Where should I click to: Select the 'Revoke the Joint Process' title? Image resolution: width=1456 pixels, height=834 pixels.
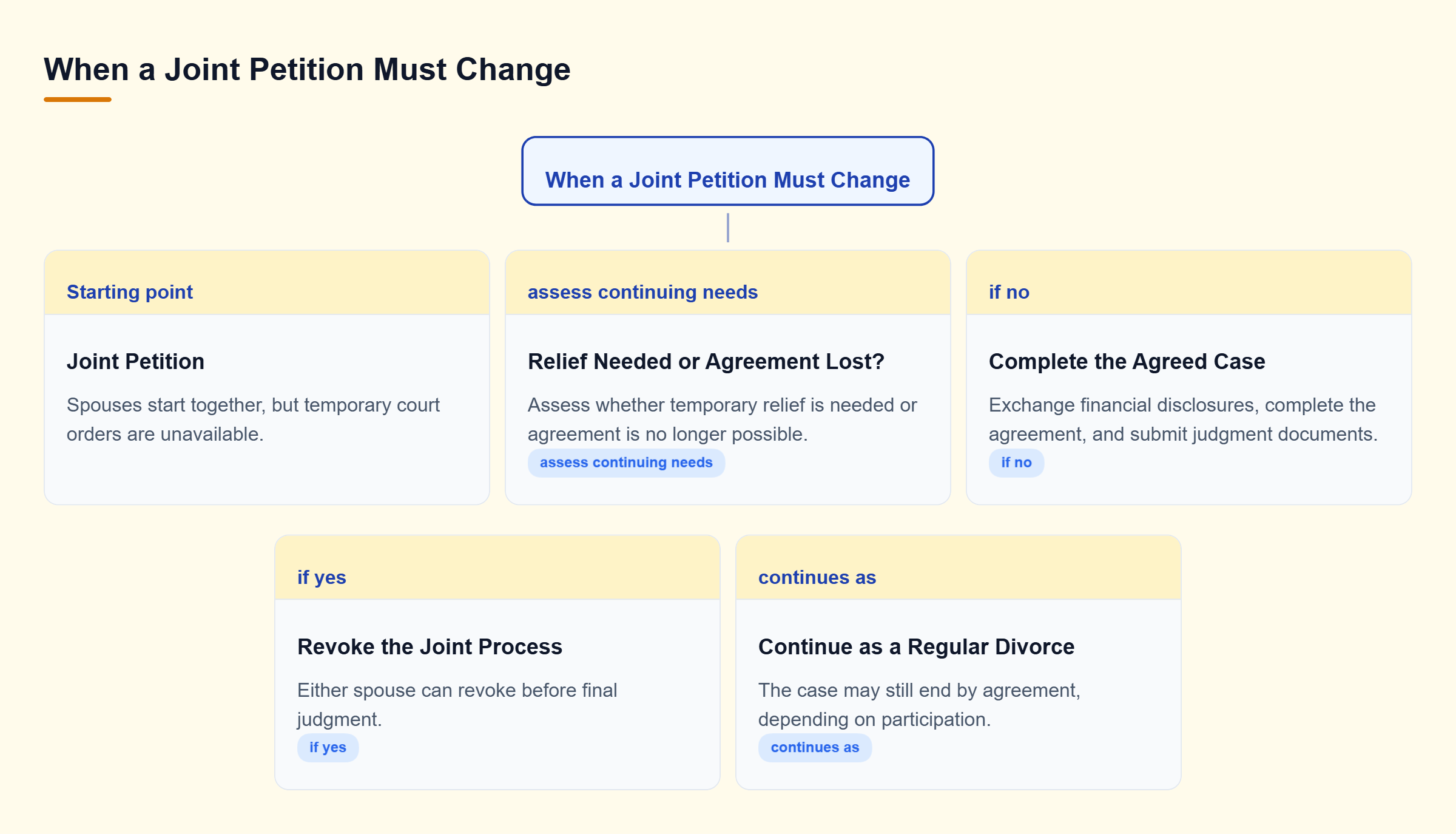(430, 646)
